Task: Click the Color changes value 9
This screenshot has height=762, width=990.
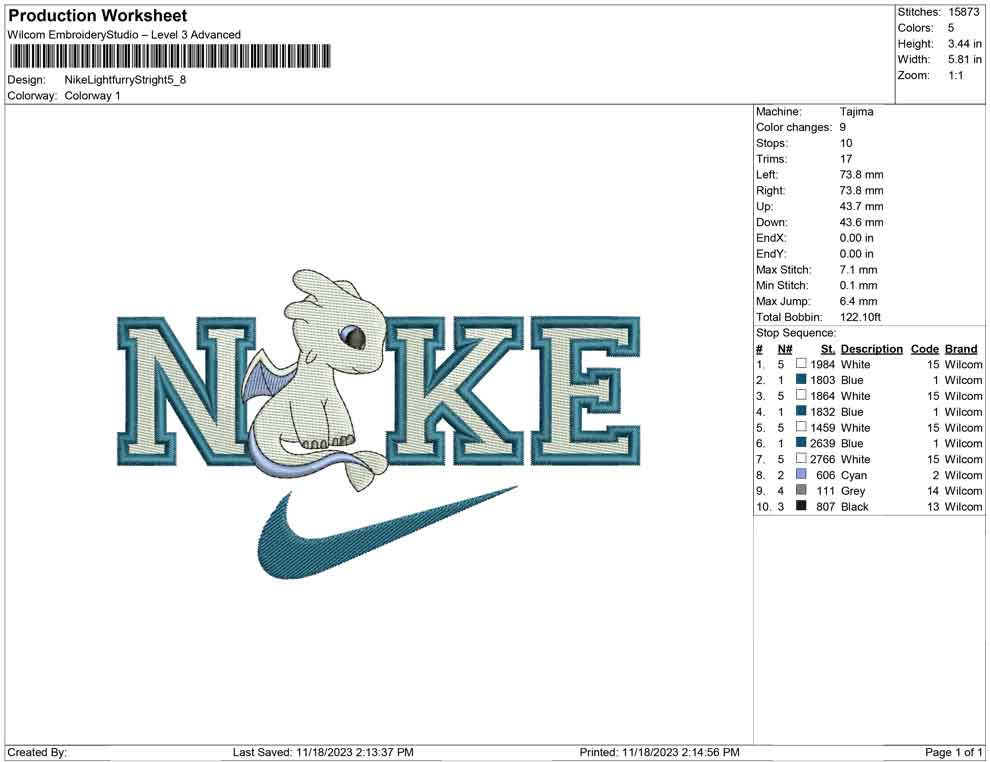Action: coord(843,128)
